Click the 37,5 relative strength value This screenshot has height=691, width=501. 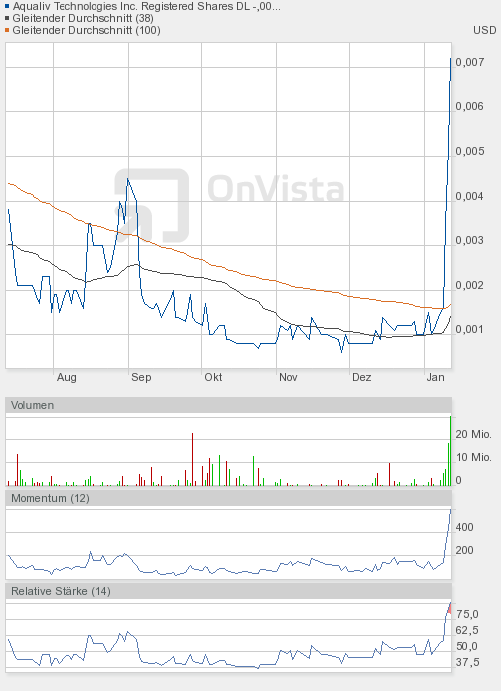(x=467, y=662)
